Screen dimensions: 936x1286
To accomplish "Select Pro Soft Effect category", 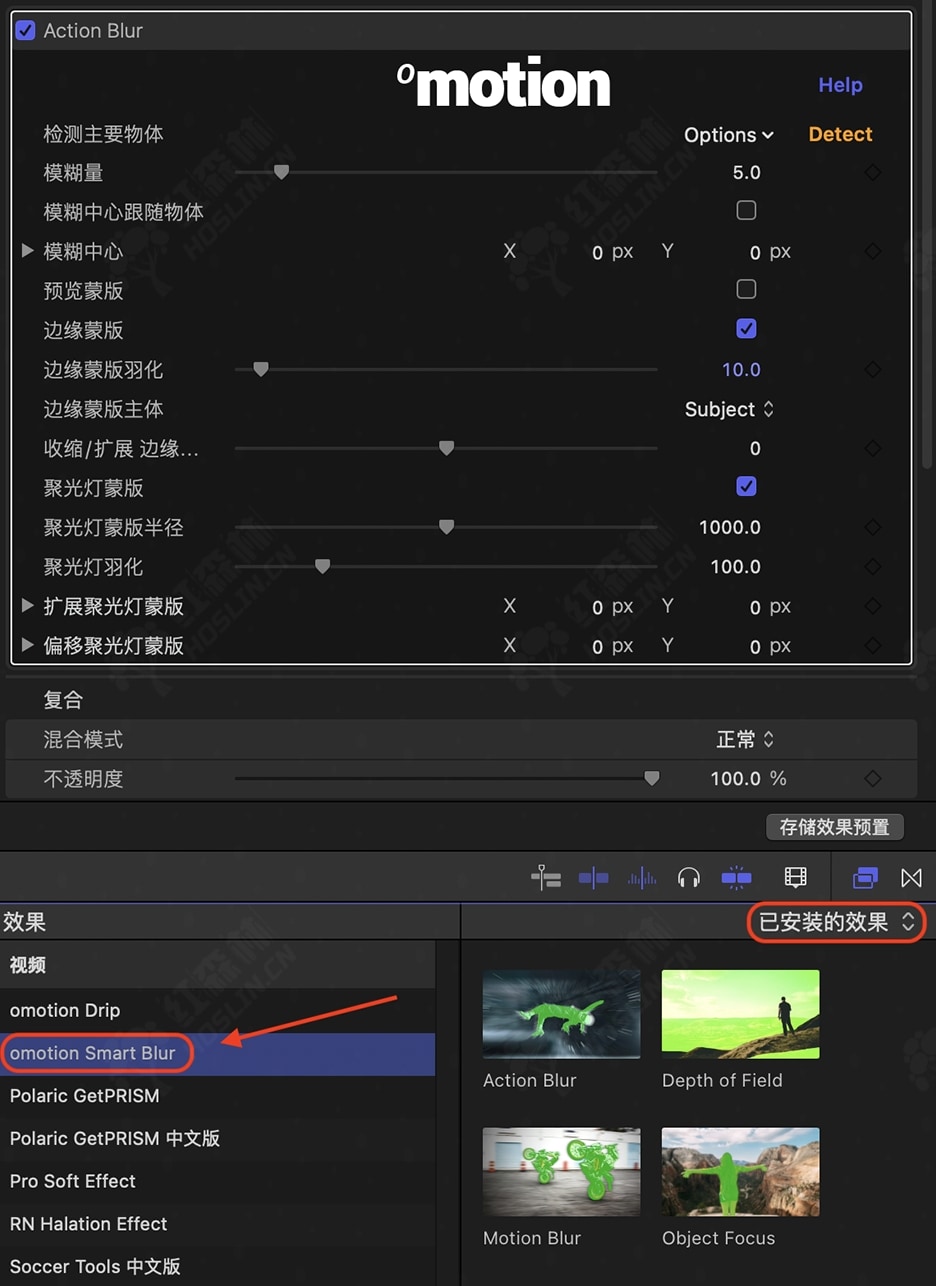I will (x=217, y=1181).
